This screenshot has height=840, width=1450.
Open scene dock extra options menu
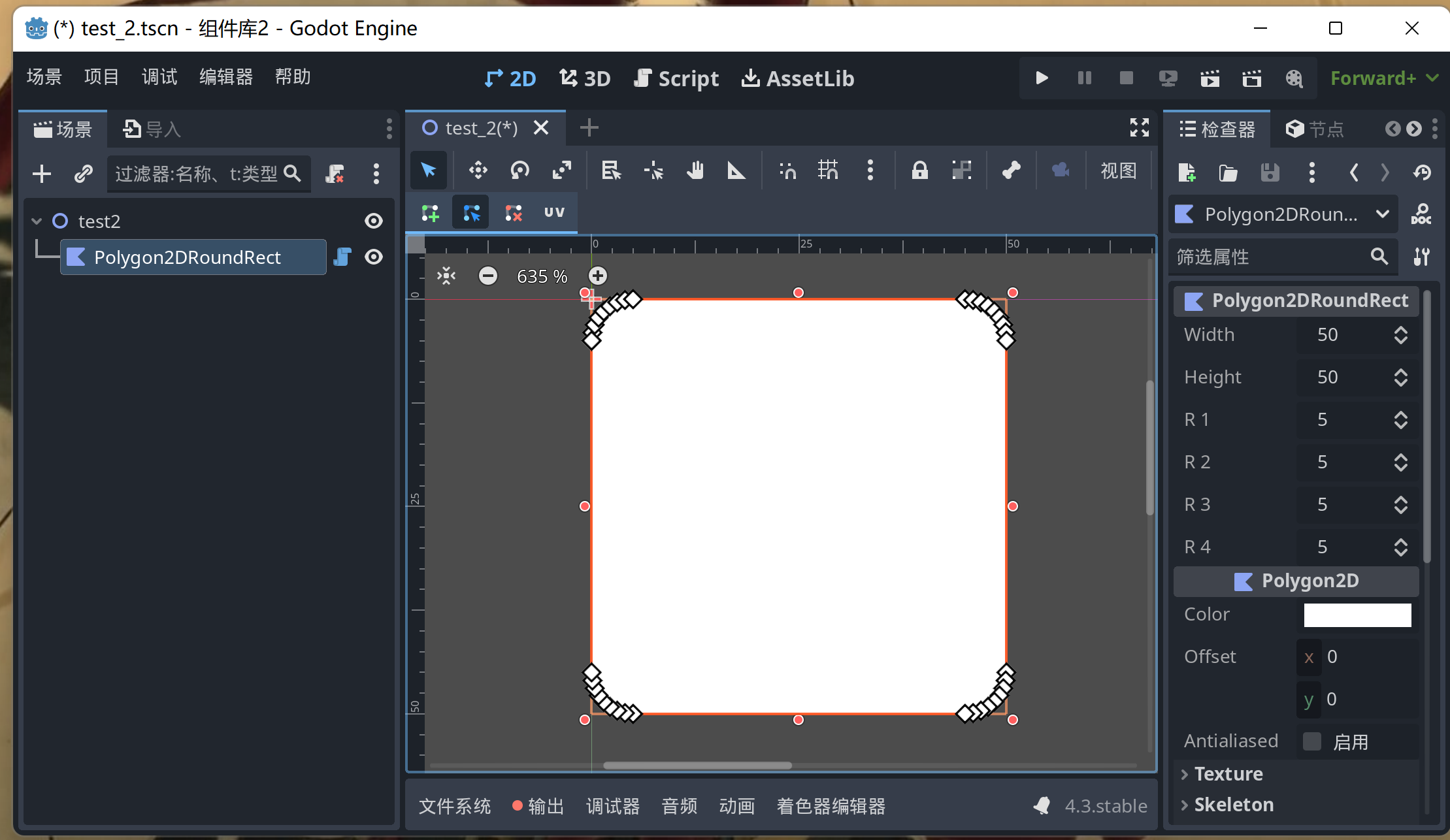[x=376, y=174]
